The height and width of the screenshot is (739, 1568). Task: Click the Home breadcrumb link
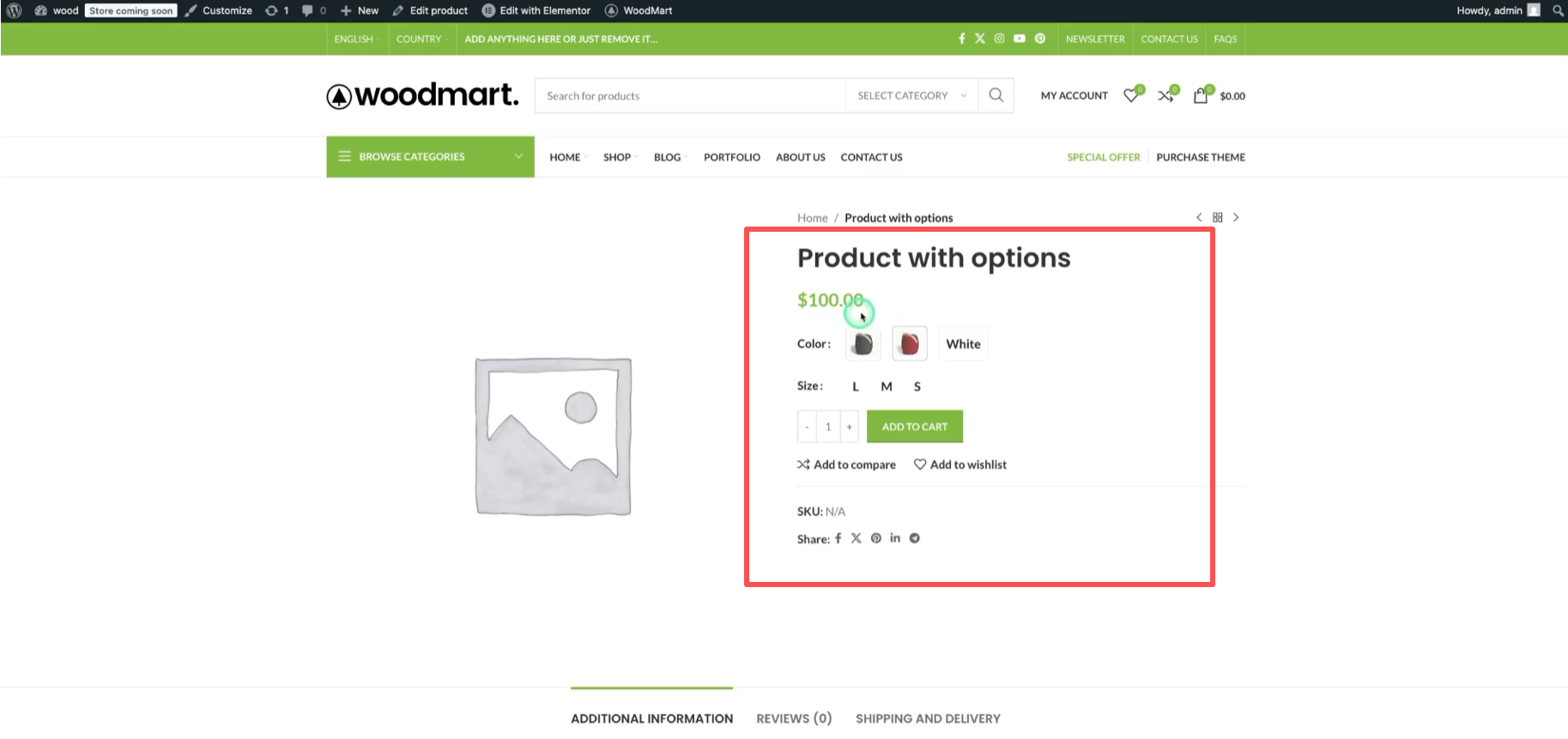tap(812, 218)
